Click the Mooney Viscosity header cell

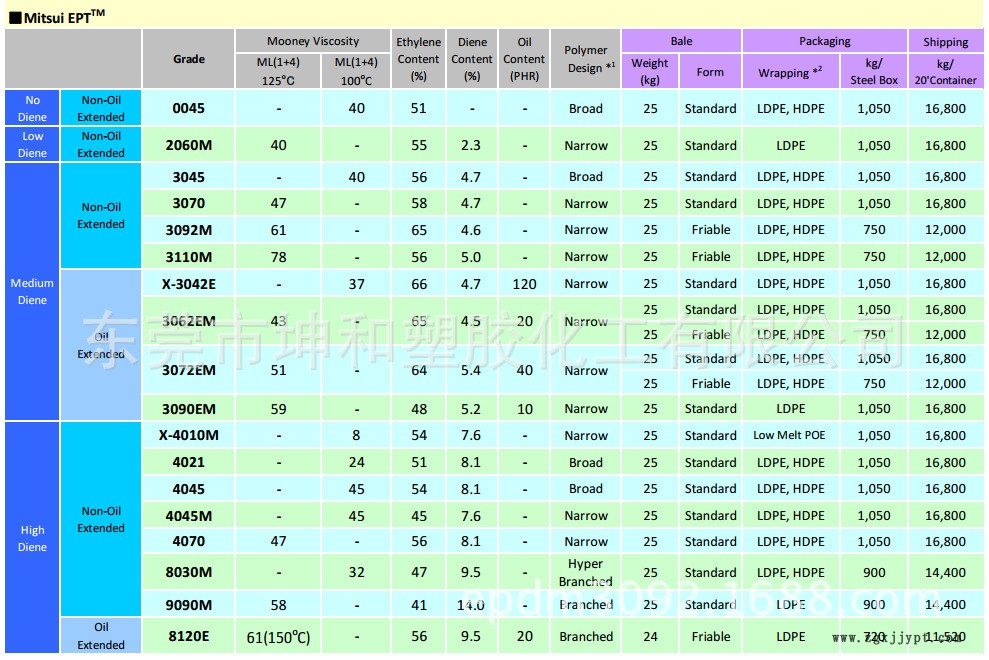312,41
